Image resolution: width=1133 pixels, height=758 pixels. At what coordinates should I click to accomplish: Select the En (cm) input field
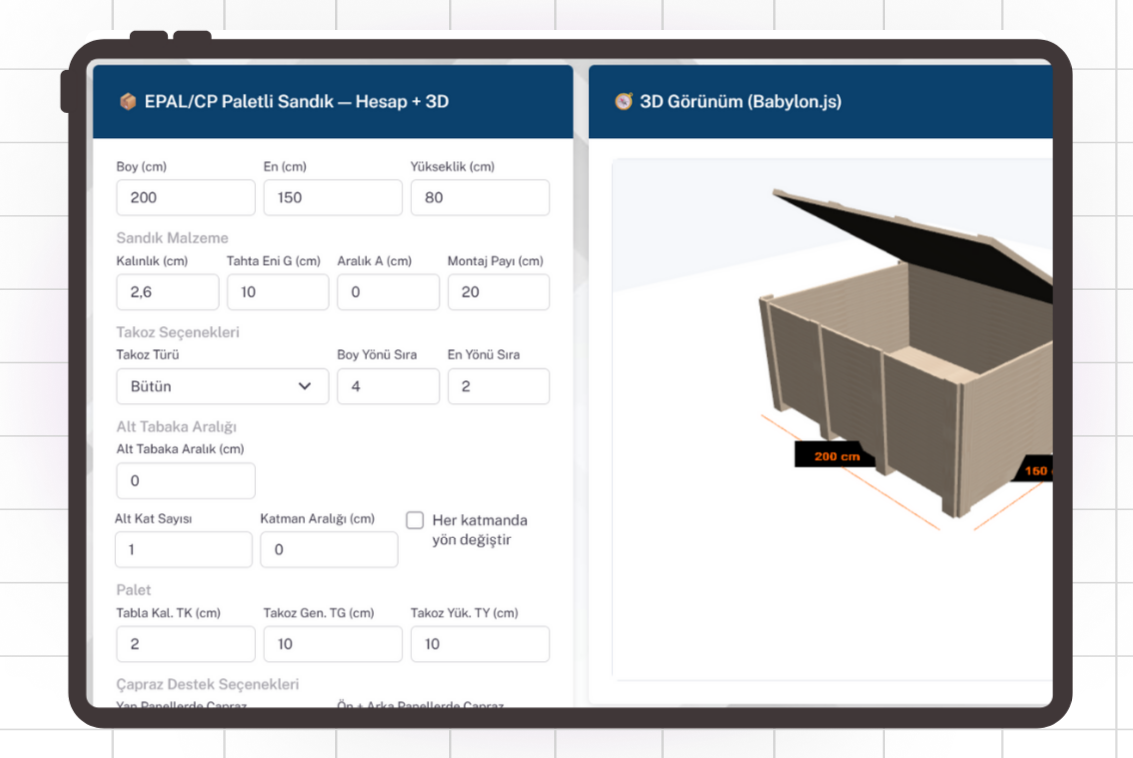(332, 198)
